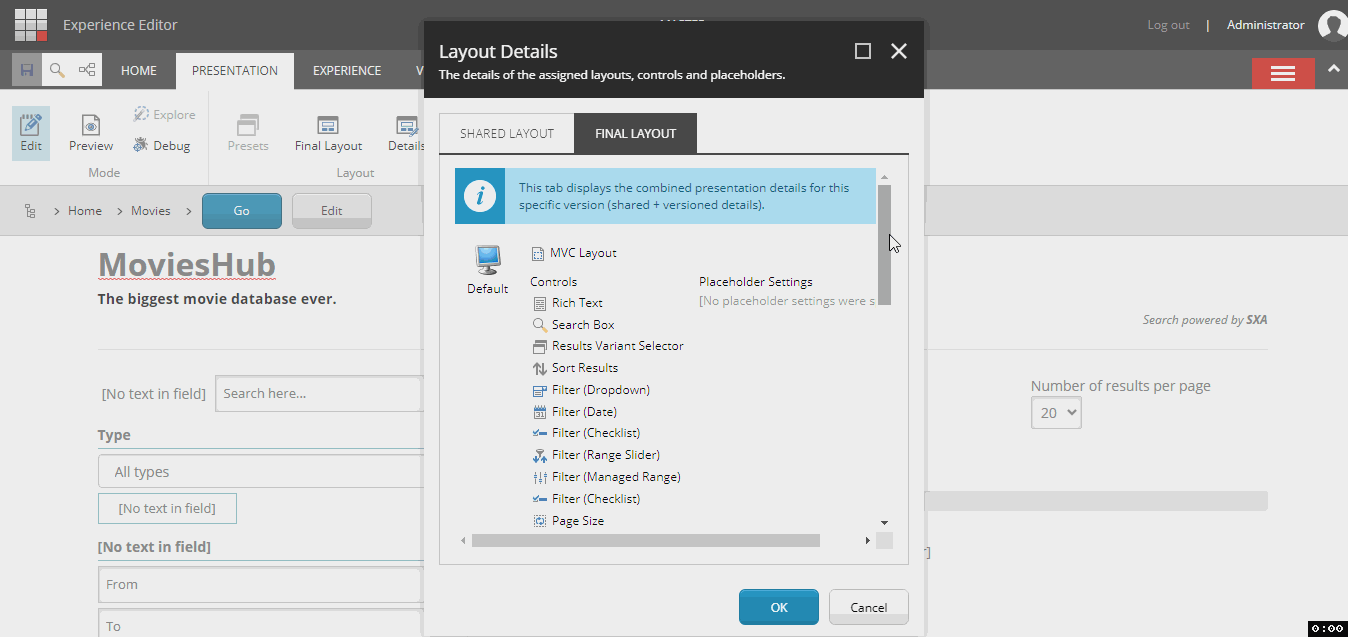Click the Debug bug icon

coord(141,145)
